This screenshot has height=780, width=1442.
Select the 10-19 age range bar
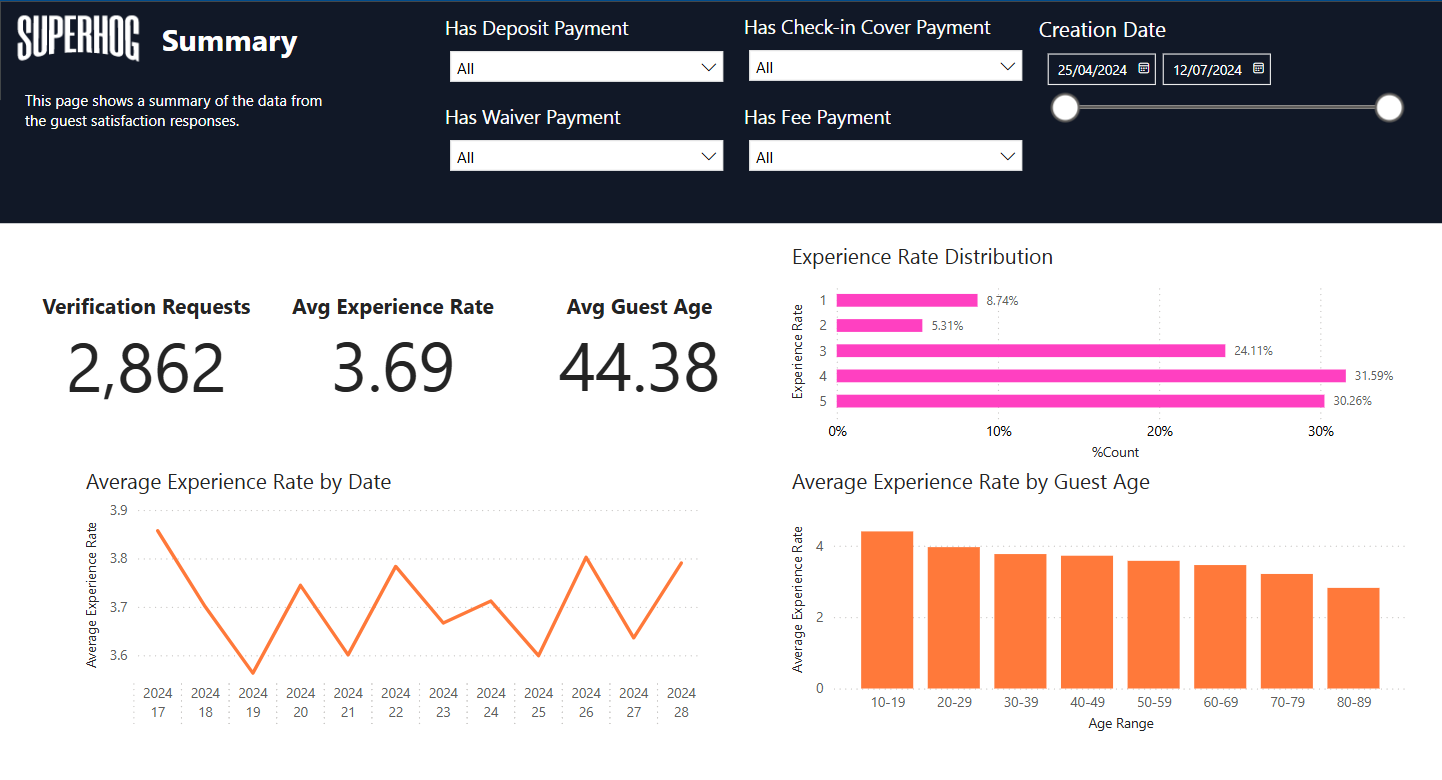[x=887, y=610]
